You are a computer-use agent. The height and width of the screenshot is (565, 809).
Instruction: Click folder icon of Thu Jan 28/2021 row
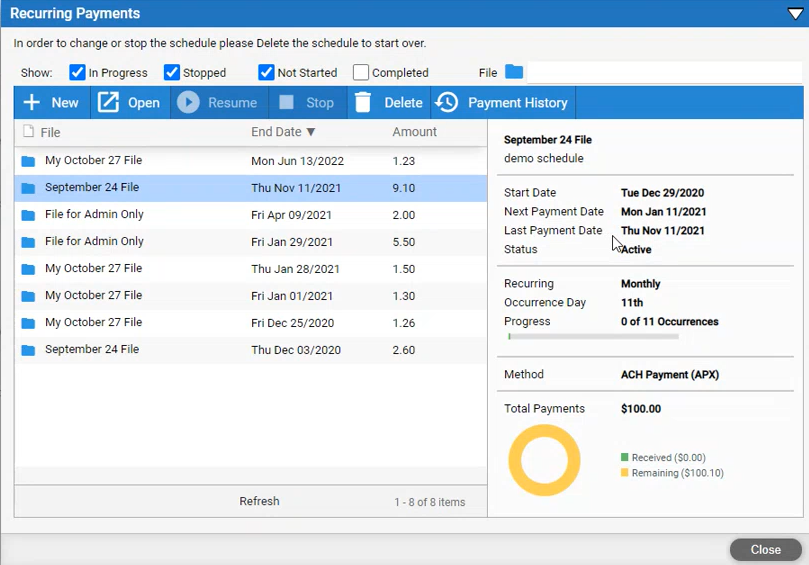(28, 269)
